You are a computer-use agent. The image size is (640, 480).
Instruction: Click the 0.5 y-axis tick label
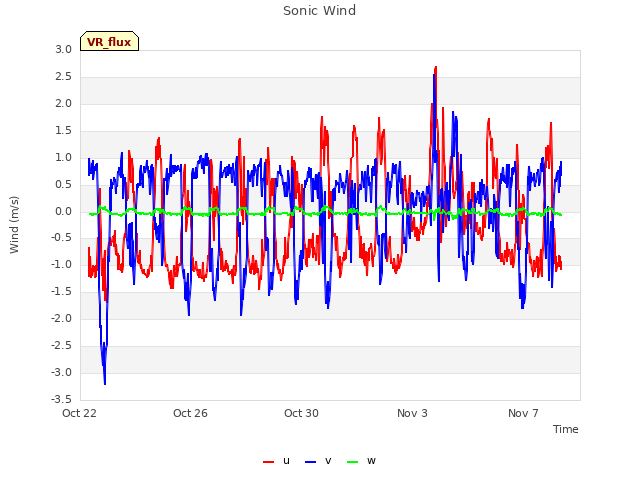pos(64,184)
